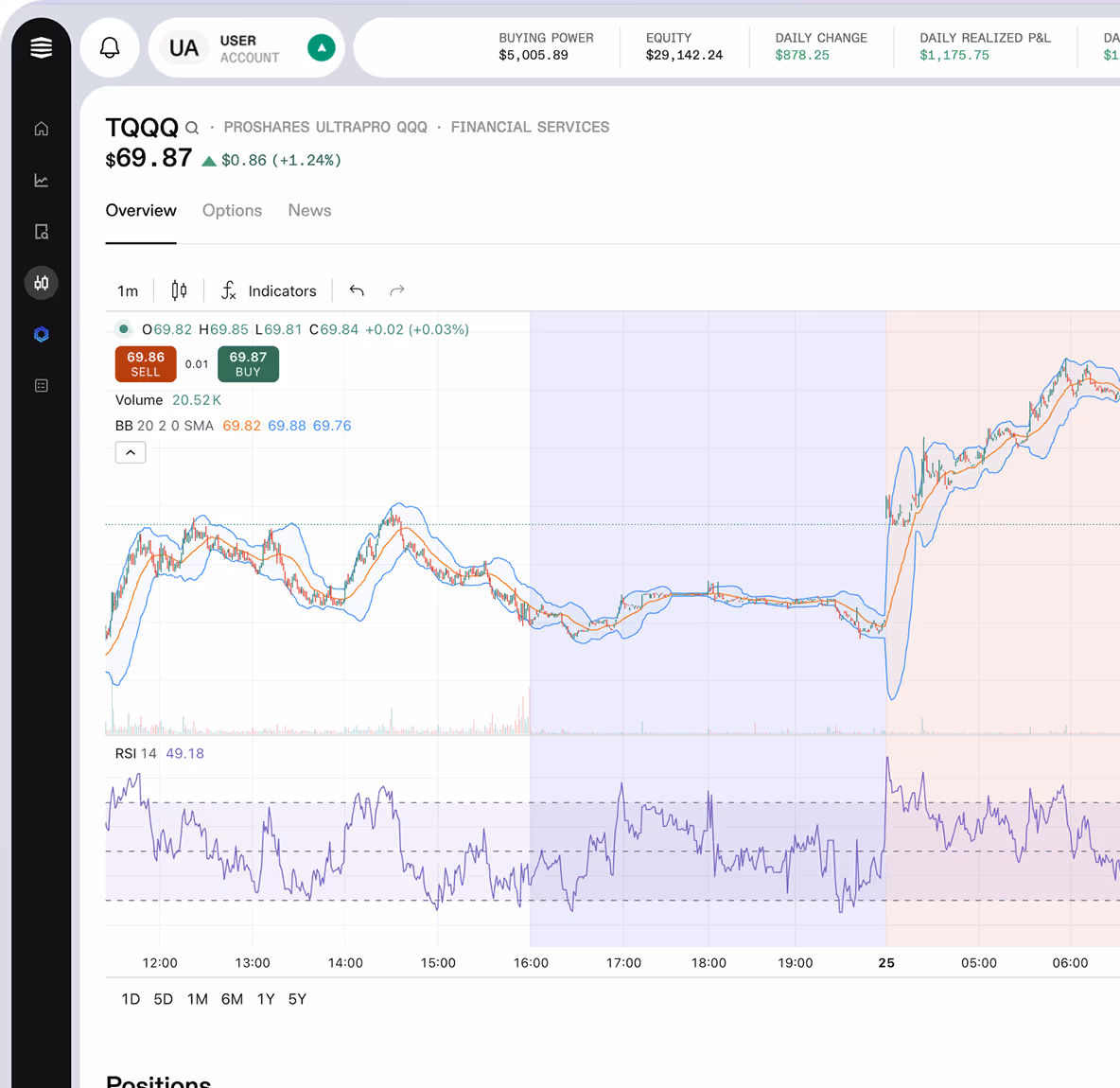This screenshot has width=1120, height=1088.
Task: Click the FINANCIAL SERVICES sector label
Action: click(530, 127)
